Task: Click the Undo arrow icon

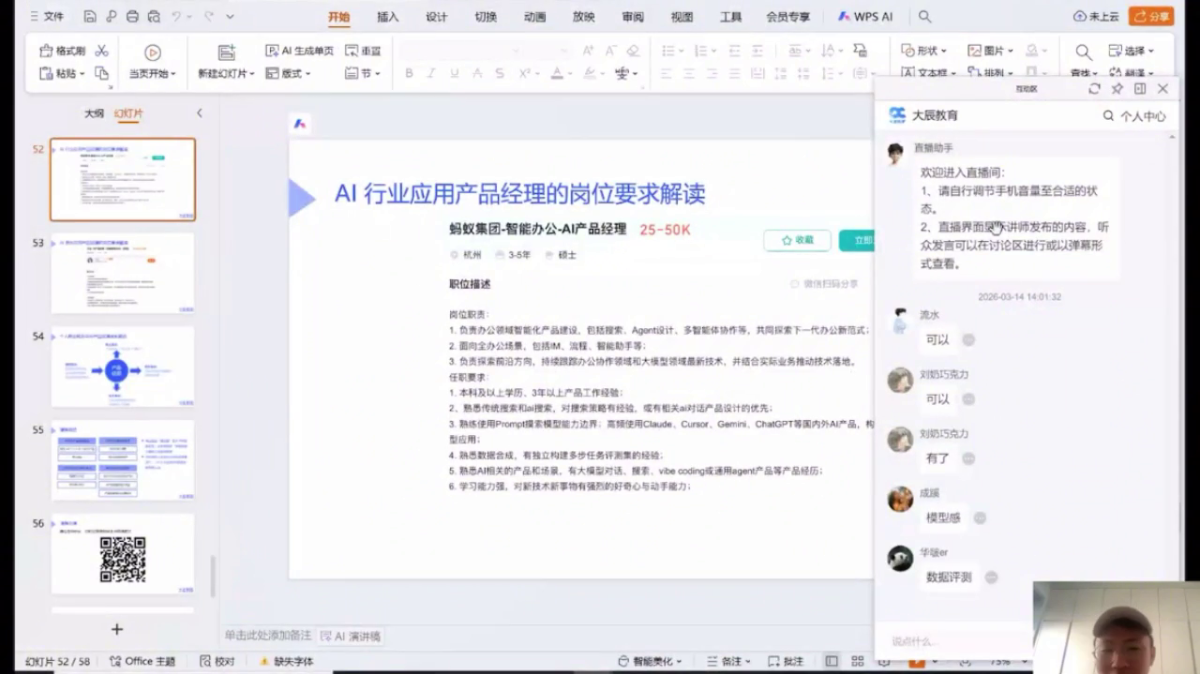Action: click(x=177, y=17)
